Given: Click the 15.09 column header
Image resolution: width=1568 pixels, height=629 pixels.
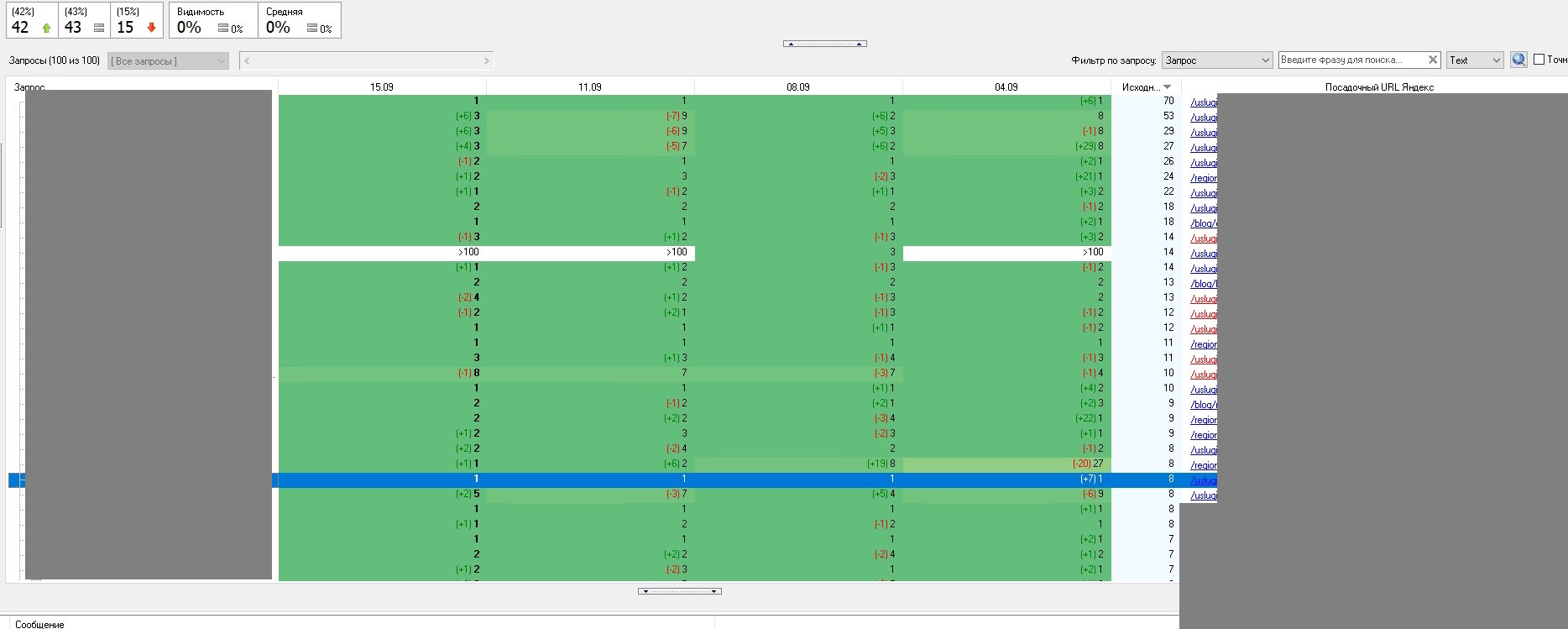Looking at the screenshot, I should 382,86.
